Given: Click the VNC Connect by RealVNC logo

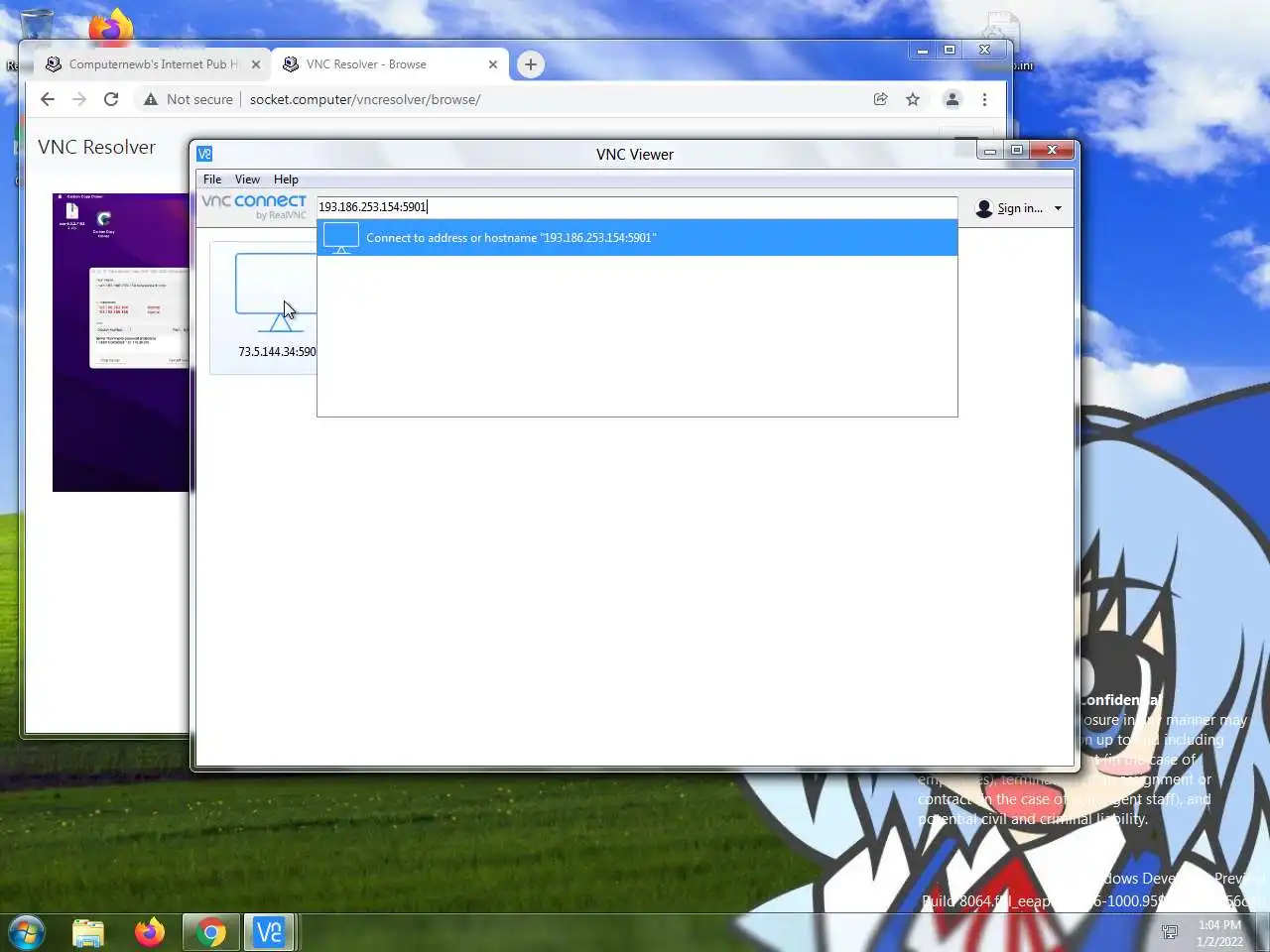Looking at the screenshot, I should coord(254,206).
